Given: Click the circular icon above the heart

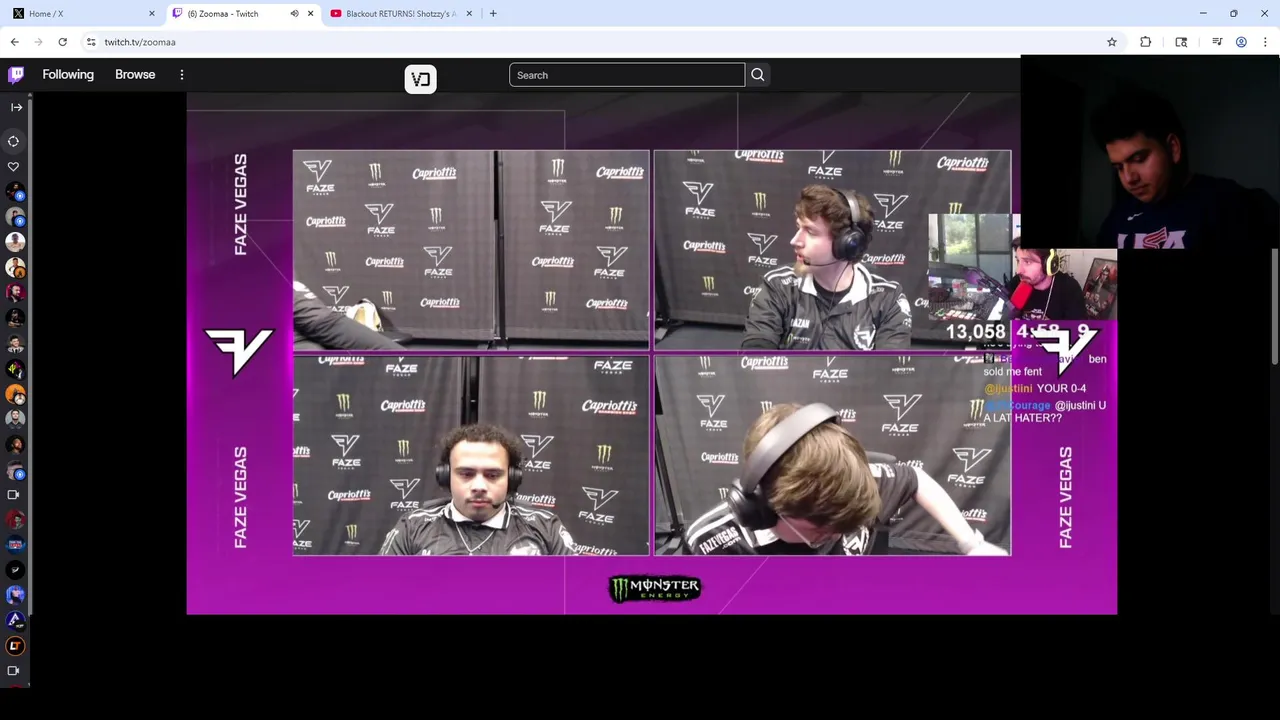Looking at the screenshot, I should [x=14, y=141].
